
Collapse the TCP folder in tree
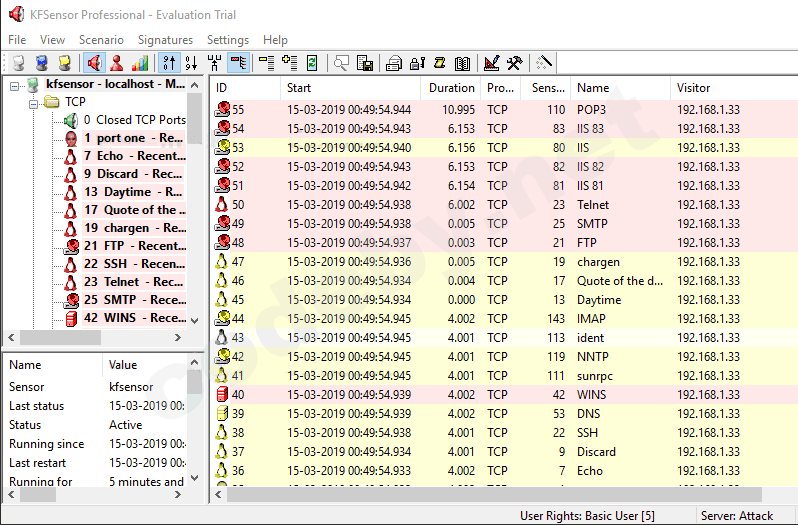tap(33, 102)
